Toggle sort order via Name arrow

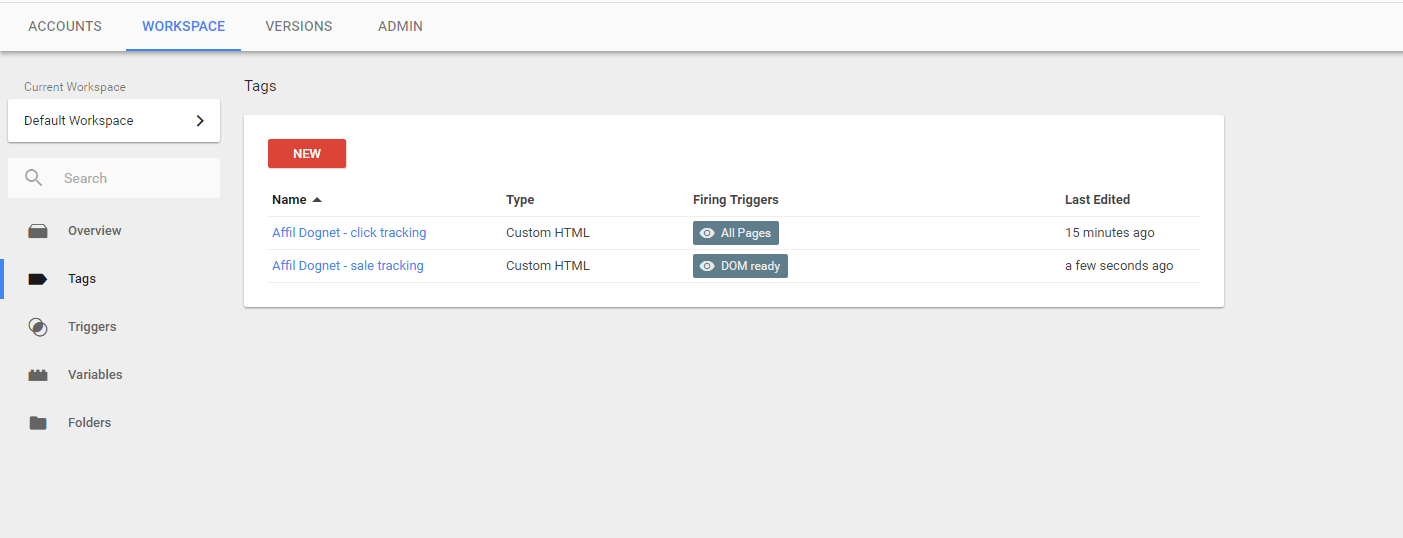pos(317,200)
